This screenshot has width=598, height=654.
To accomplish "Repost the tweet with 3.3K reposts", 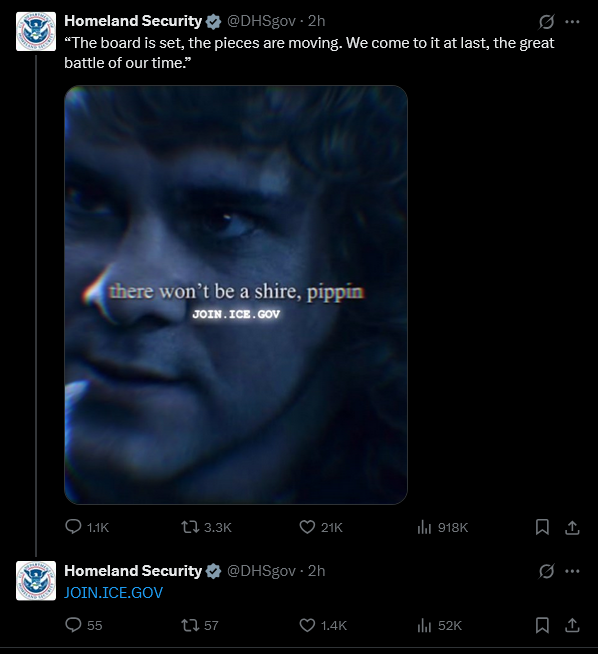I will click(206, 527).
